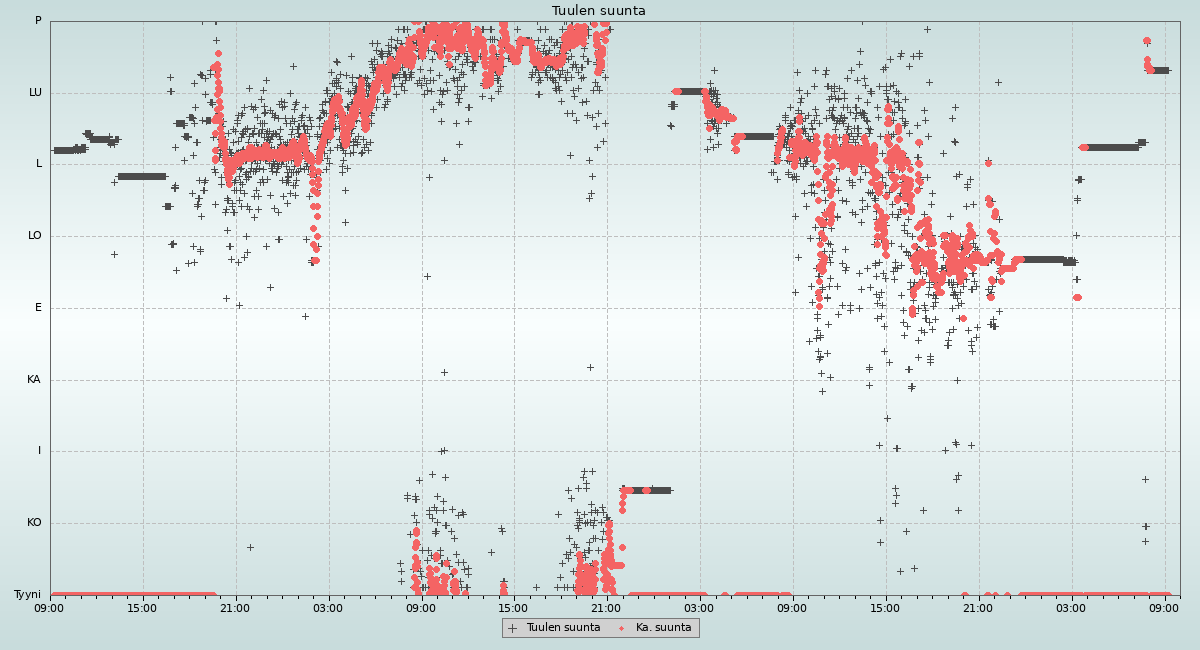Click the P label on the vertical axis
The width and height of the screenshot is (1200, 650).
point(38,21)
